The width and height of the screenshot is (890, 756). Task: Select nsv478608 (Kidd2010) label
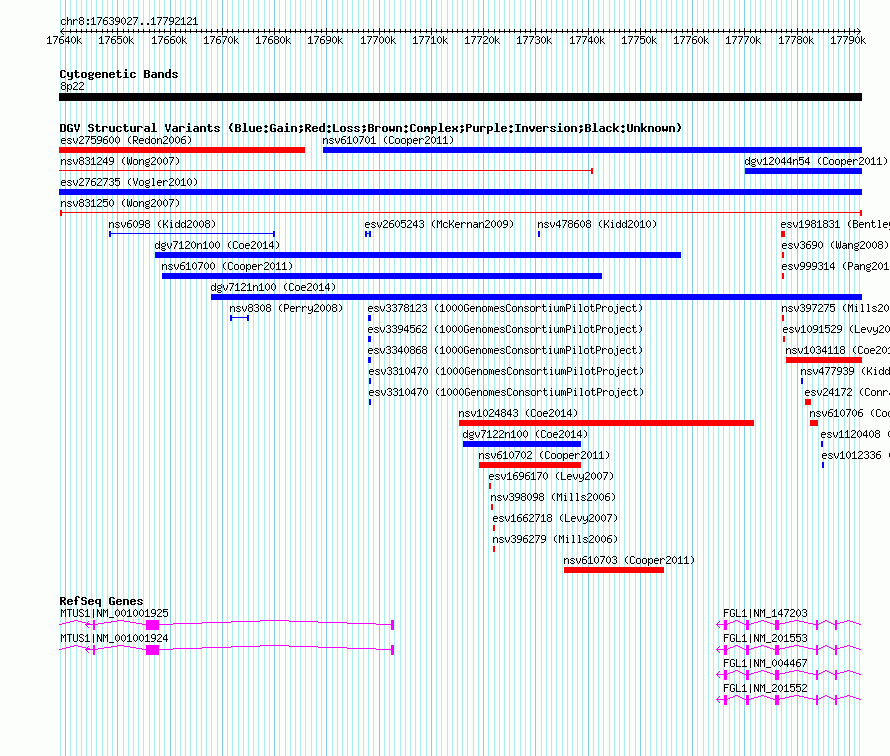(x=597, y=224)
